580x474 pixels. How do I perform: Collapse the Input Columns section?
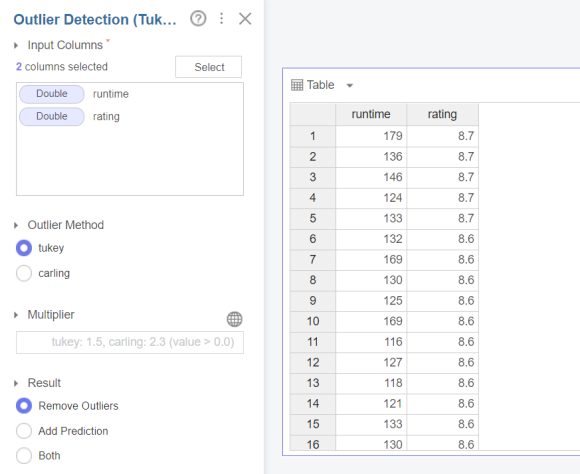(x=16, y=46)
